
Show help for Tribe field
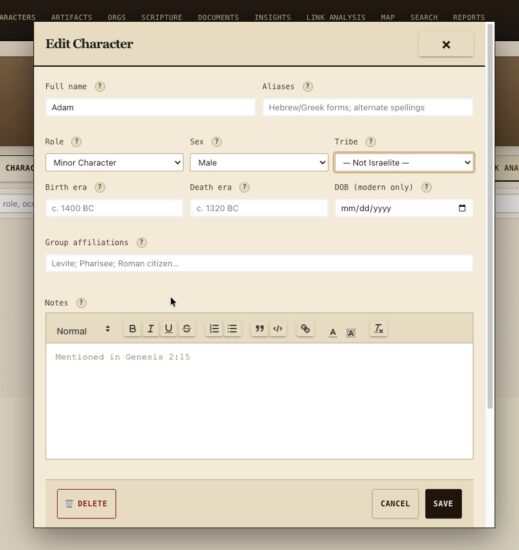tap(371, 142)
